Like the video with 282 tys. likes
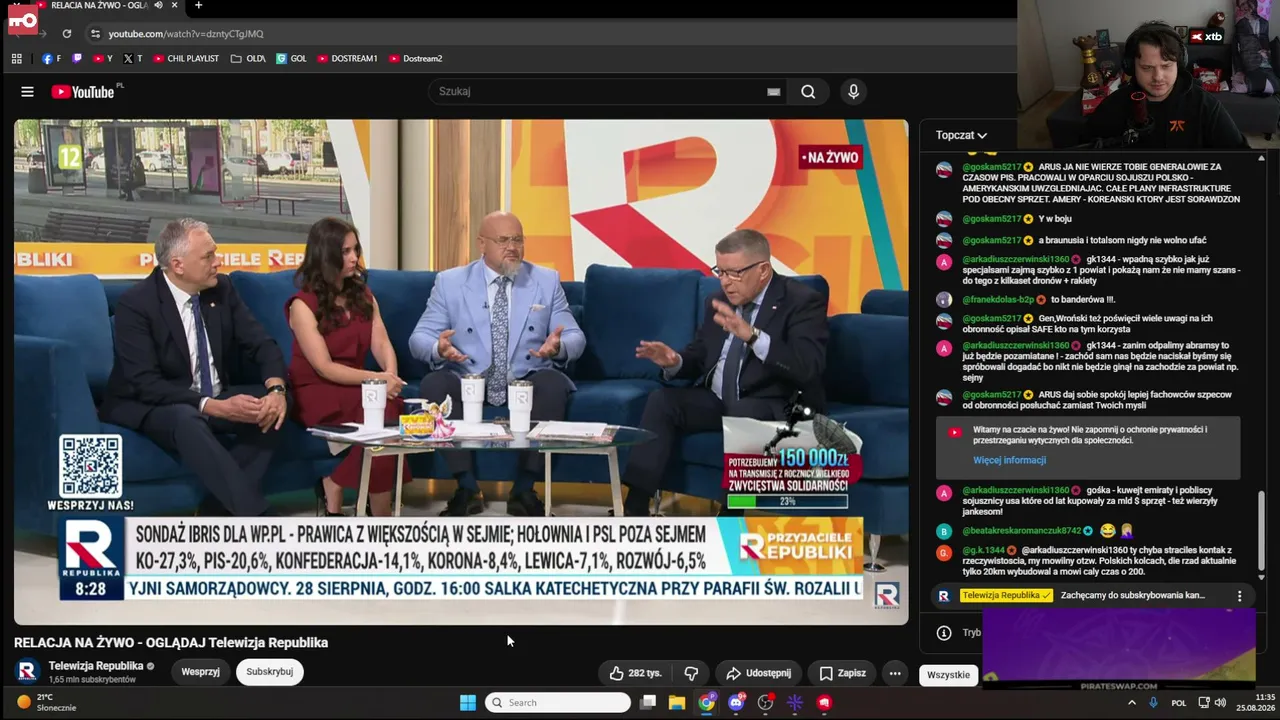 (x=635, y=673)
